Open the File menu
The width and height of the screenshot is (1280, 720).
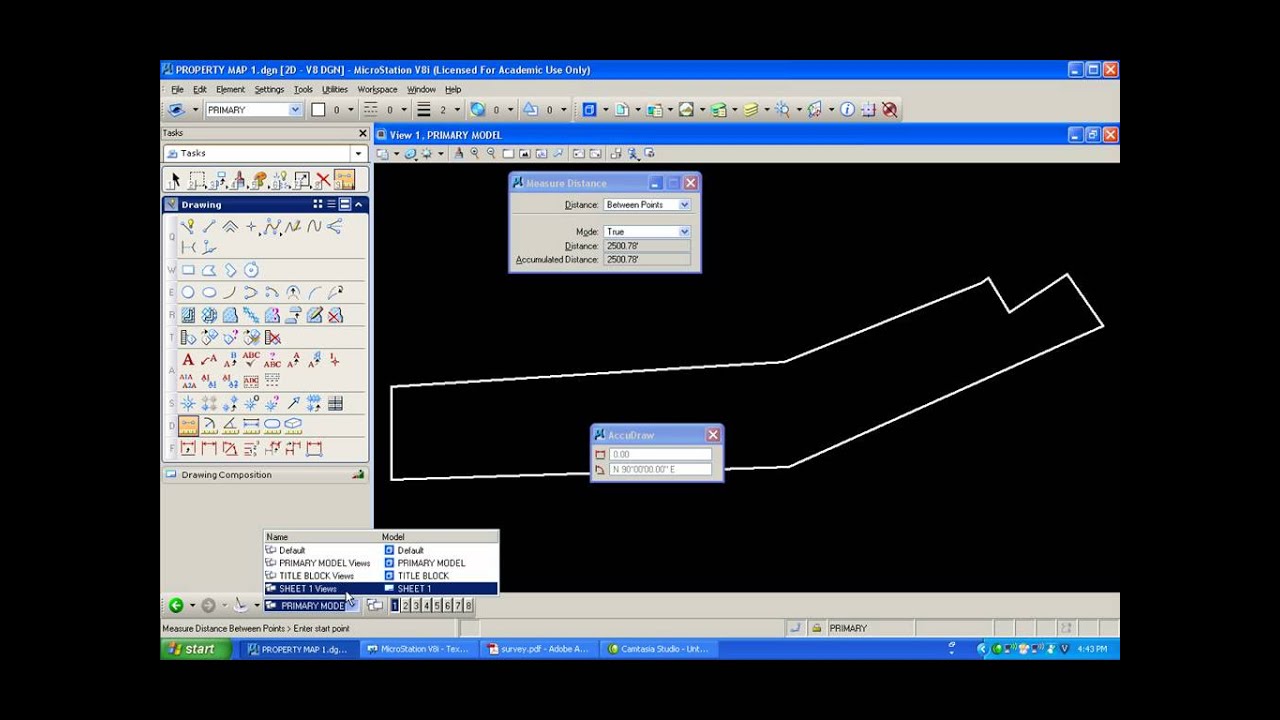[177, 89]
